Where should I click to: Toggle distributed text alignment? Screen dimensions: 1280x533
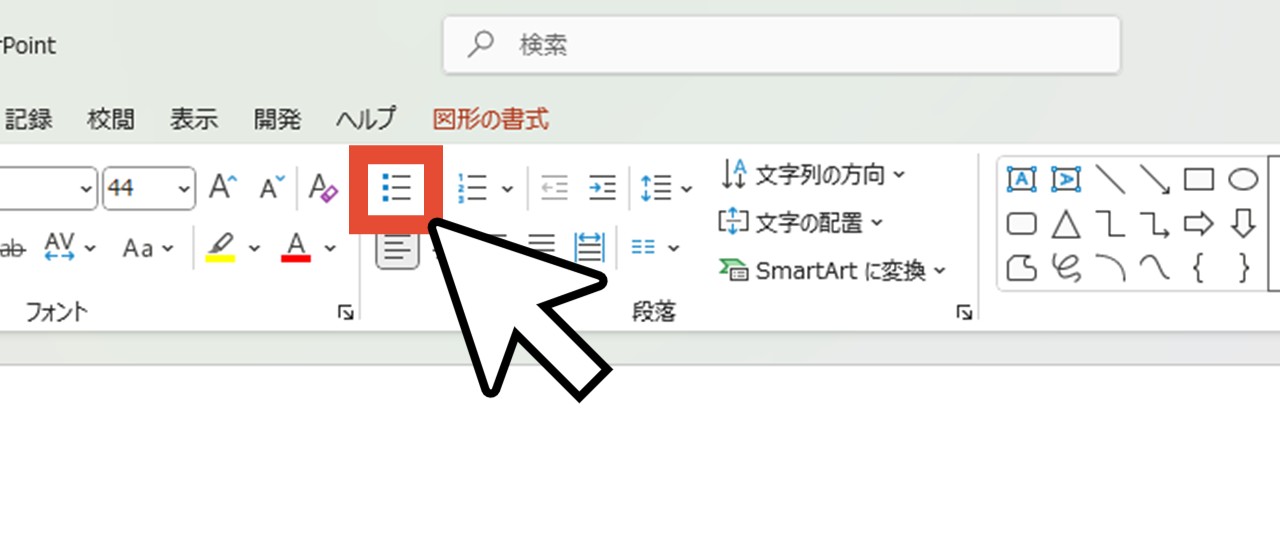pos(589,246)
